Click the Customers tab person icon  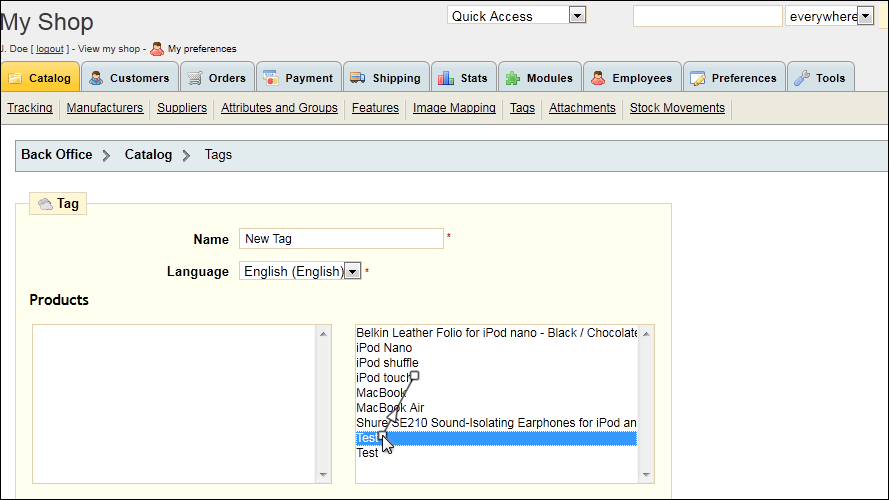tap(96, 78)
